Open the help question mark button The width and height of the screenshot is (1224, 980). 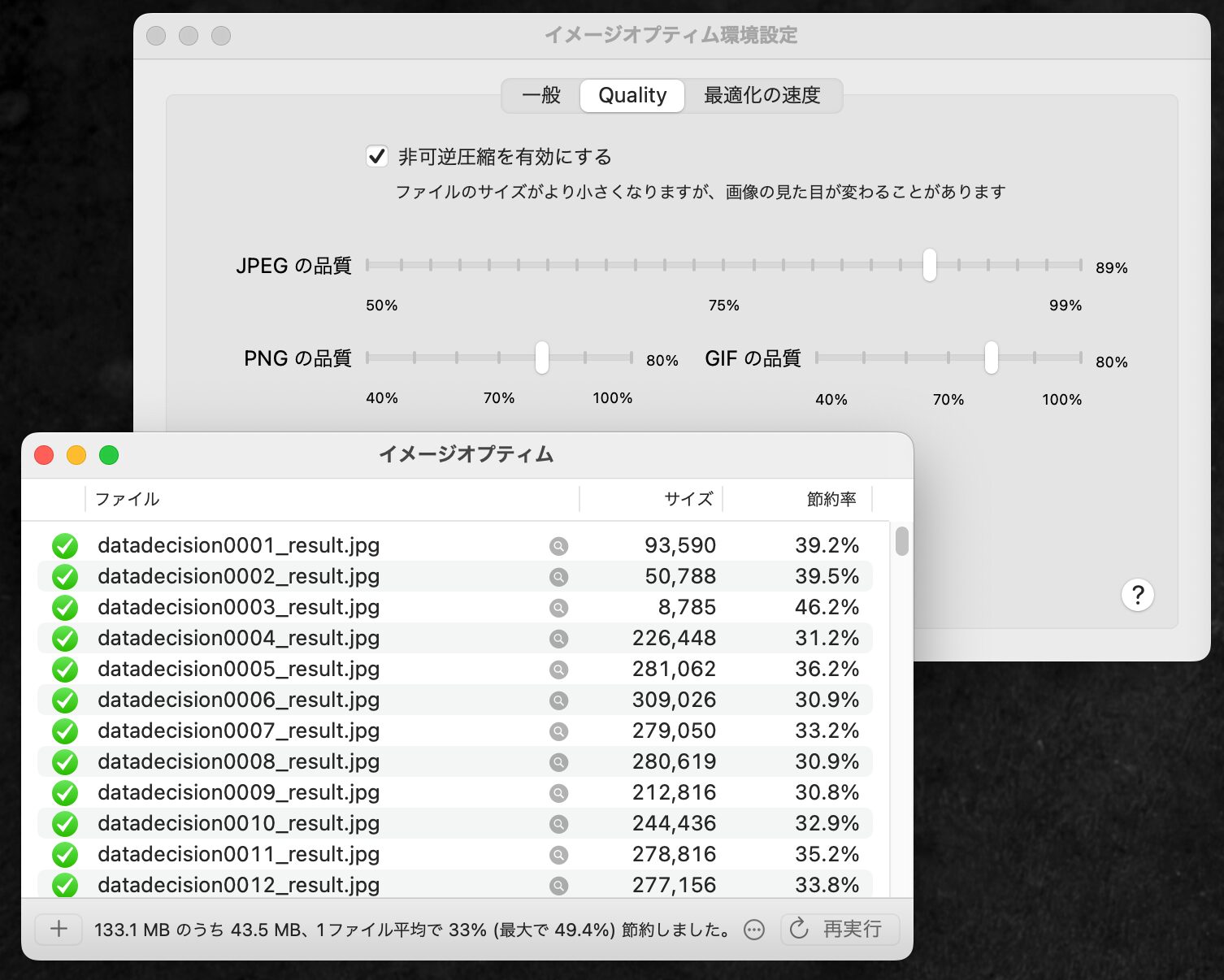(x=1137, y=595)
